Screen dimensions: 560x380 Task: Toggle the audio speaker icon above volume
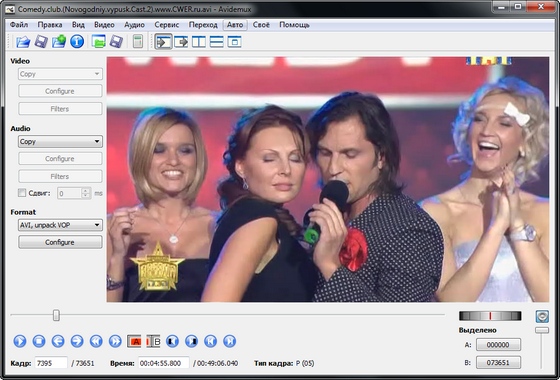(x=542, y=316)
